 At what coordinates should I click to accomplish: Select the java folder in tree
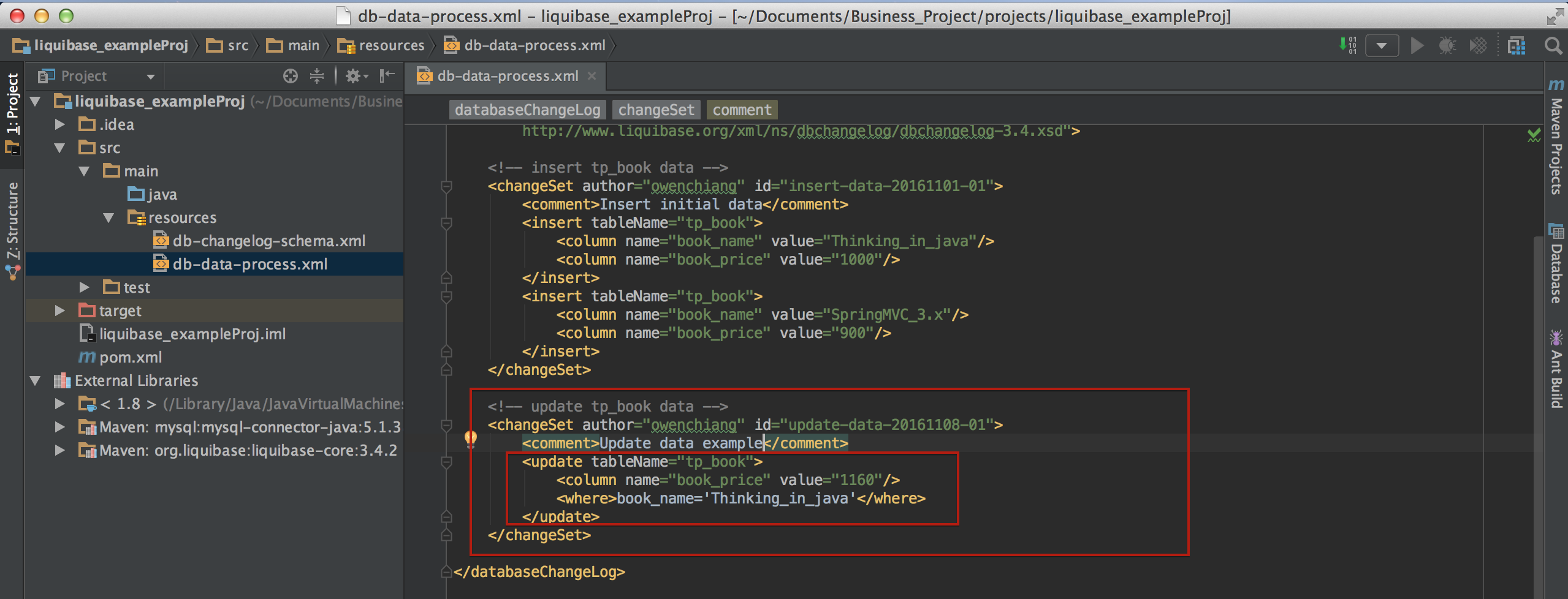click(x=153, y=194)
